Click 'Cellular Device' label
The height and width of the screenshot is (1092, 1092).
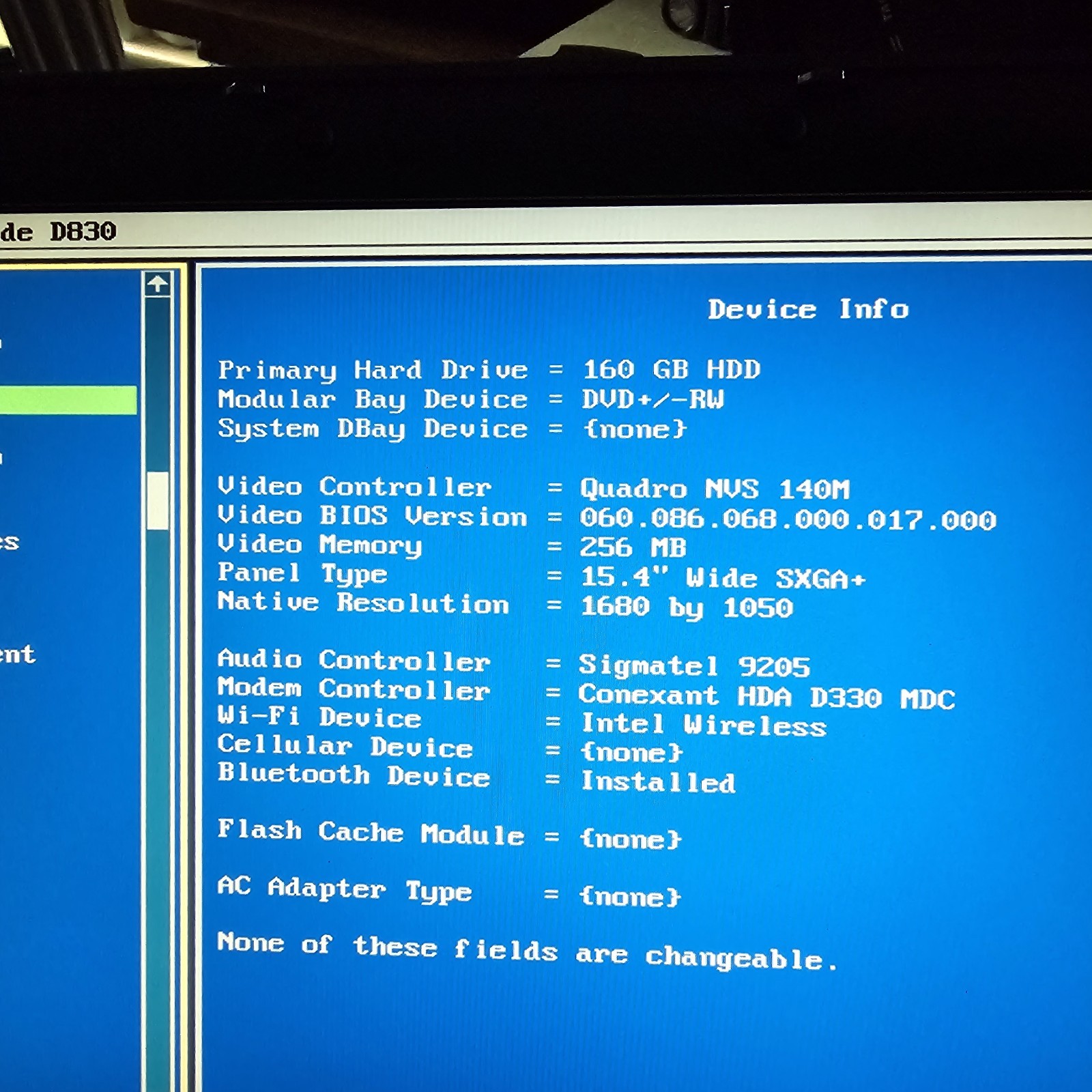[345, 746]
